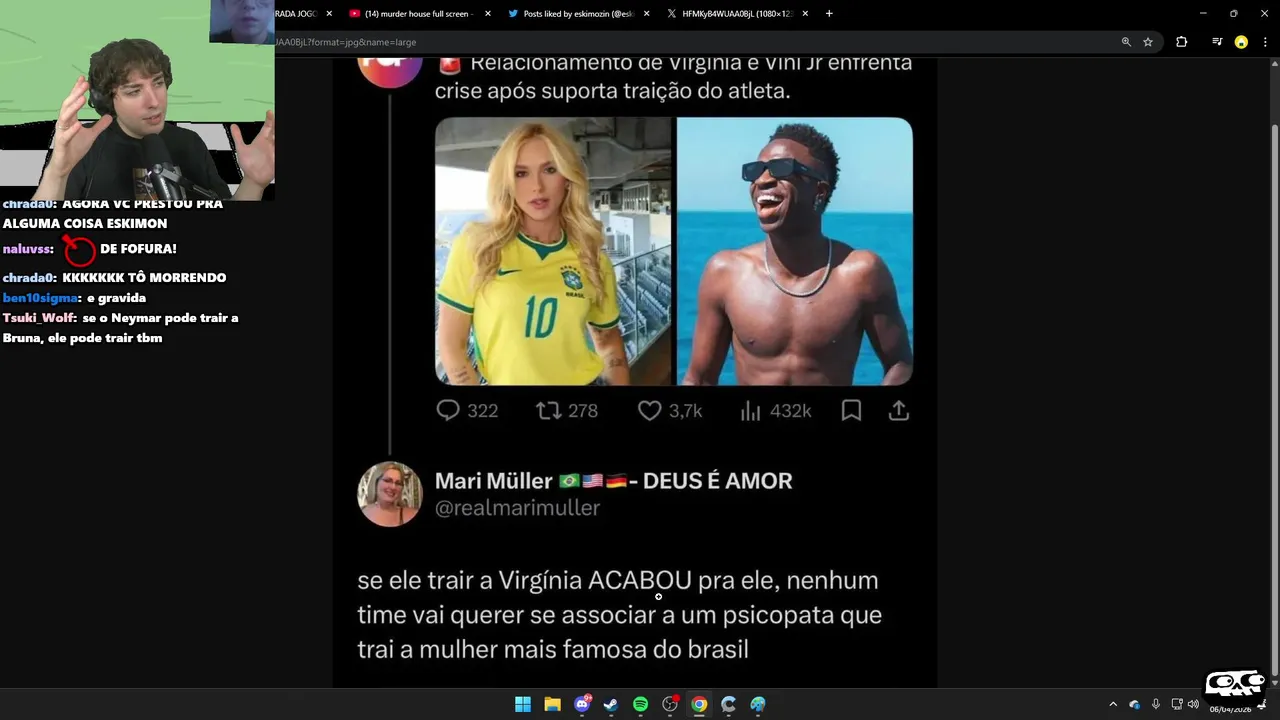
Task: Click the address bar URL field
Action: click(x=690, y=42)
